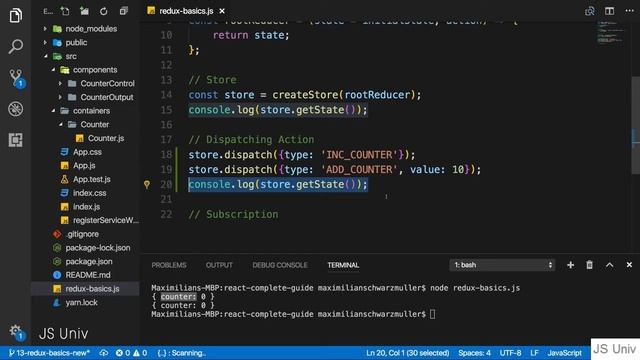Image resolution: width=640 pixels, height=360 pixels.
Task: Click the Scanning status bar item
Action: click(181, 353)
